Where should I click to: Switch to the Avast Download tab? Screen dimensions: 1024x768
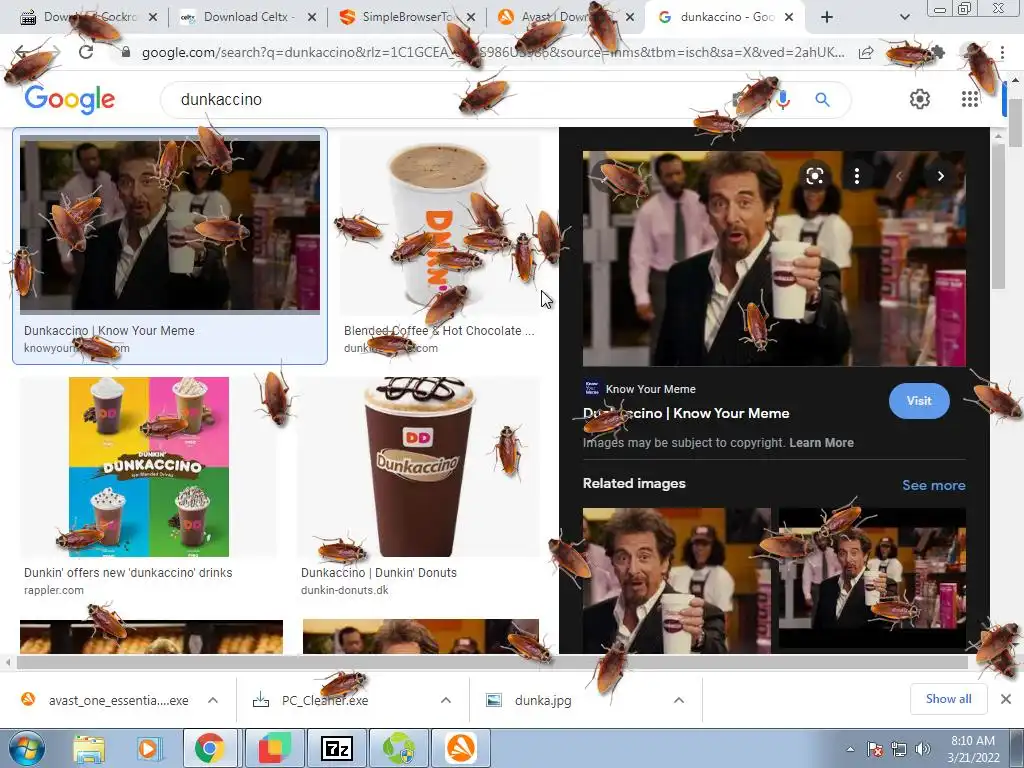click(x=566, y=17)
